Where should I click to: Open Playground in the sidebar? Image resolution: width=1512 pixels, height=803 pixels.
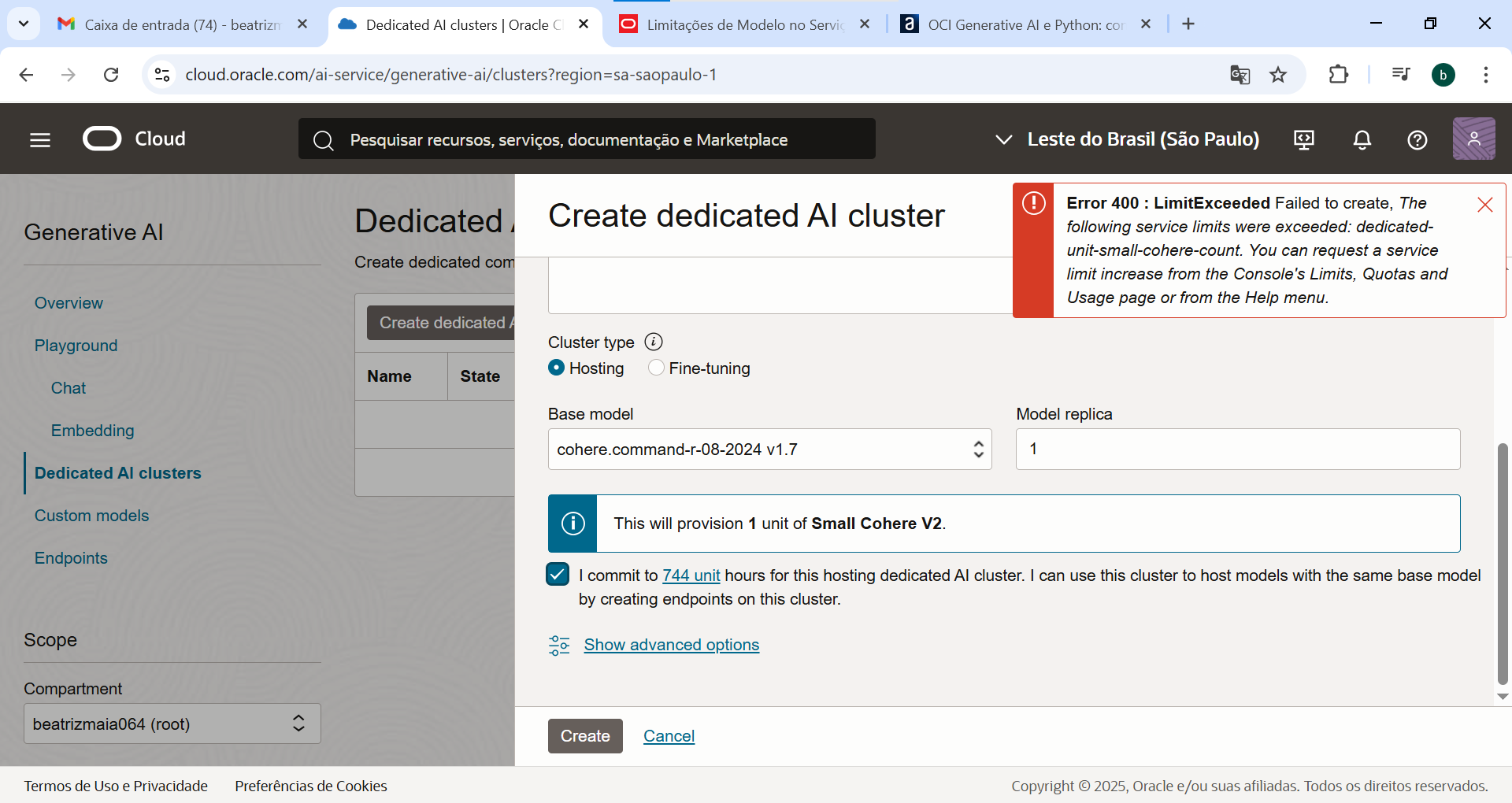(76, 346)
